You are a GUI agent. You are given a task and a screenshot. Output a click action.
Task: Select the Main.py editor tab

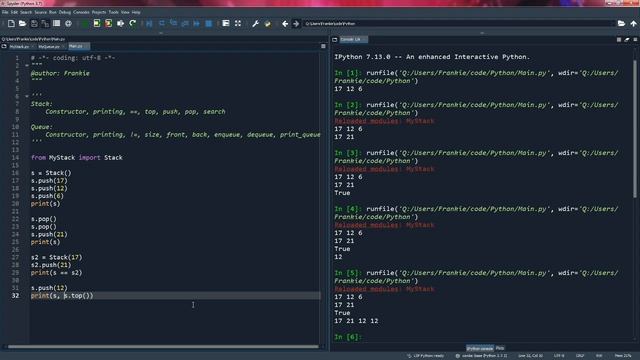(x=78, y=47)
